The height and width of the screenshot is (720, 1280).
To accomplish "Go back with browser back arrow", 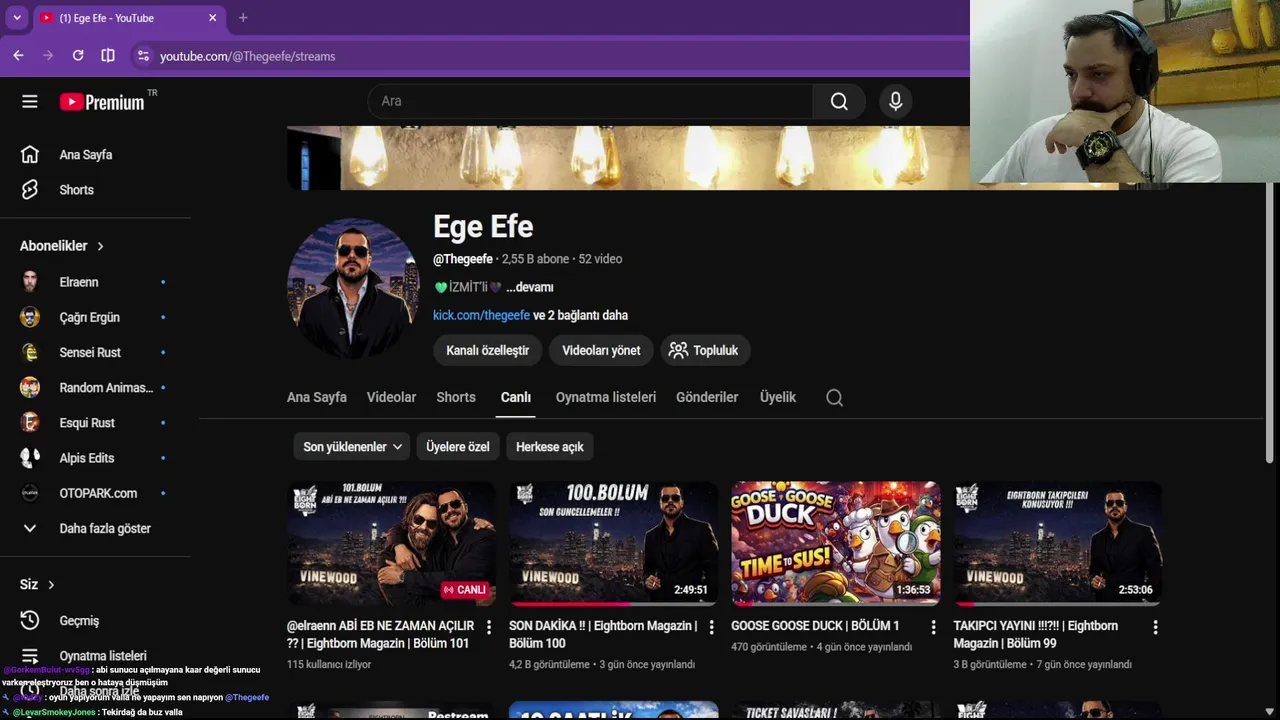I will 18,56.
